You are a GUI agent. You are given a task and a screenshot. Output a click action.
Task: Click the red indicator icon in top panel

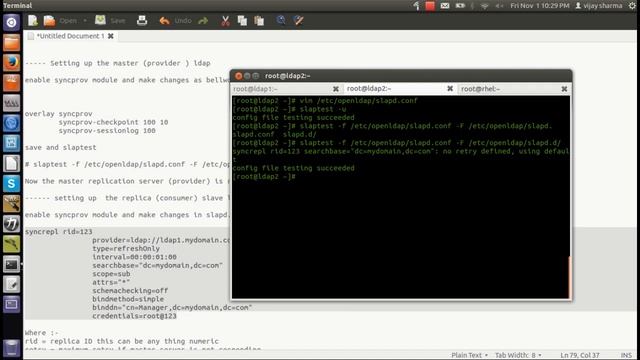[430, 6]
